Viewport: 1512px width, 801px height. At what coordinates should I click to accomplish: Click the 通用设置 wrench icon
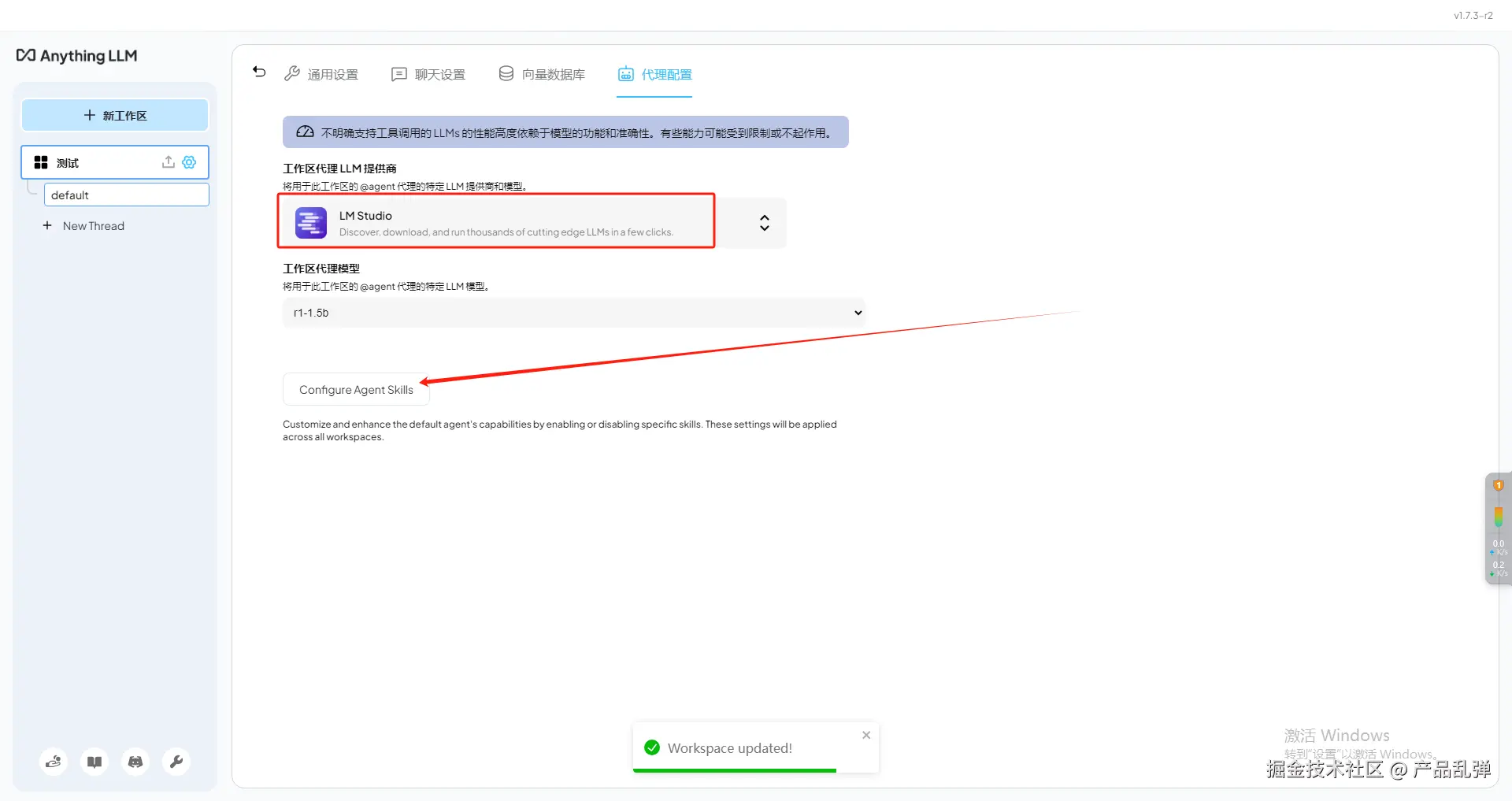(x=292, y=73)
